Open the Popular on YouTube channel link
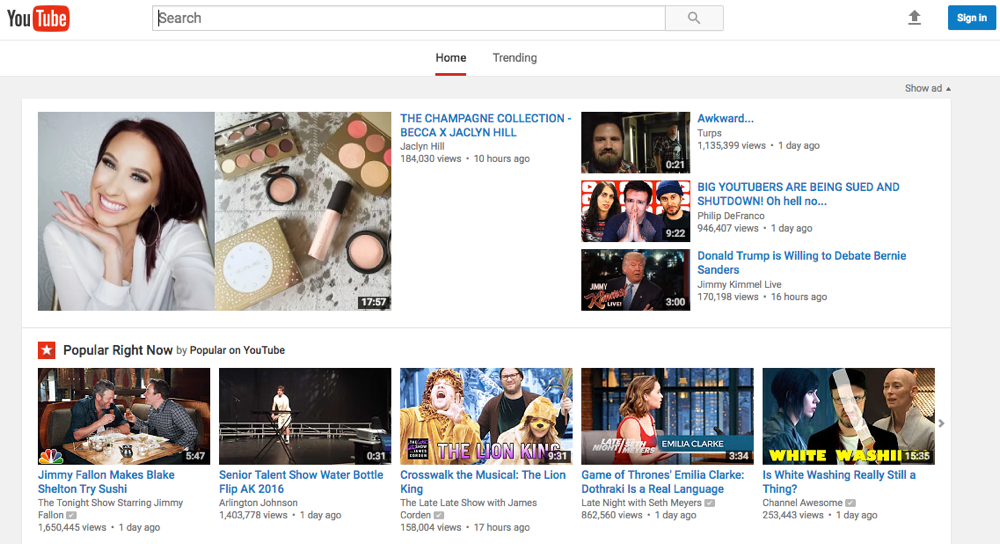Image resolution: width=1000 pixels, height=544 pixels. point(237,350)
